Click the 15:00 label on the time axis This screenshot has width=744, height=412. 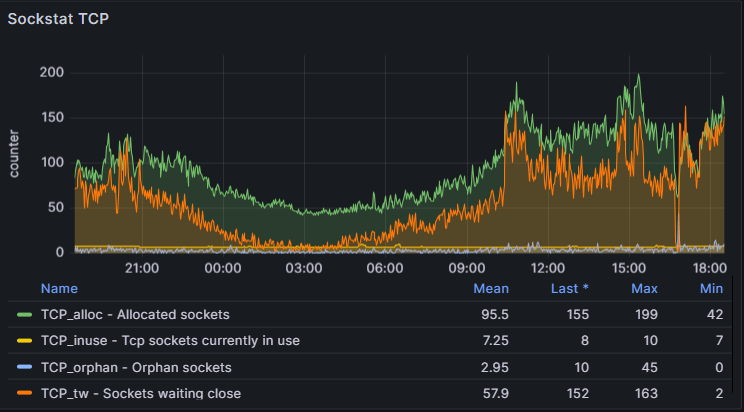point(628,268)
